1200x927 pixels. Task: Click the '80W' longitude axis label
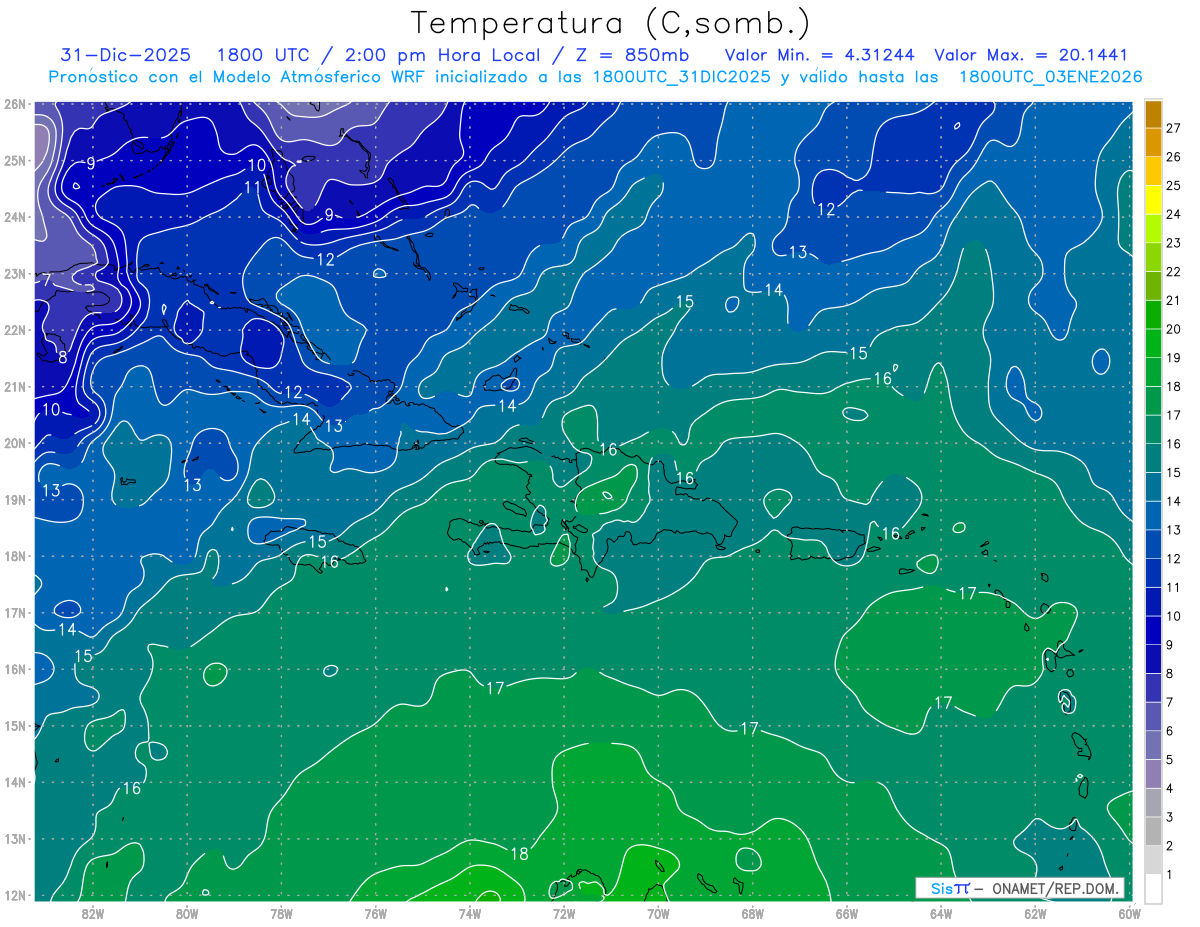tap(186, 913)
